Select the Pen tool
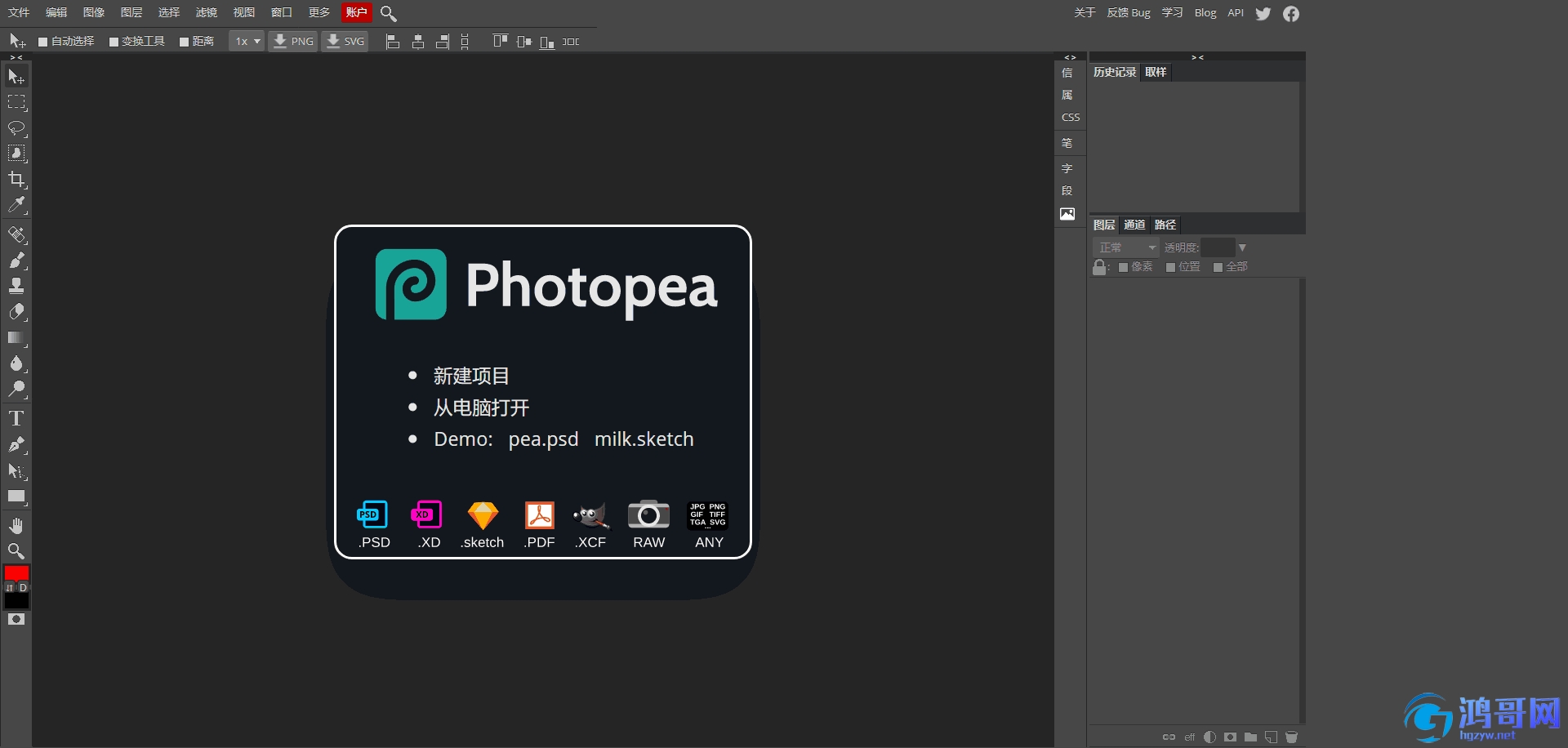The height and width of the screenshot is (748, 1568). click(16, 445)
